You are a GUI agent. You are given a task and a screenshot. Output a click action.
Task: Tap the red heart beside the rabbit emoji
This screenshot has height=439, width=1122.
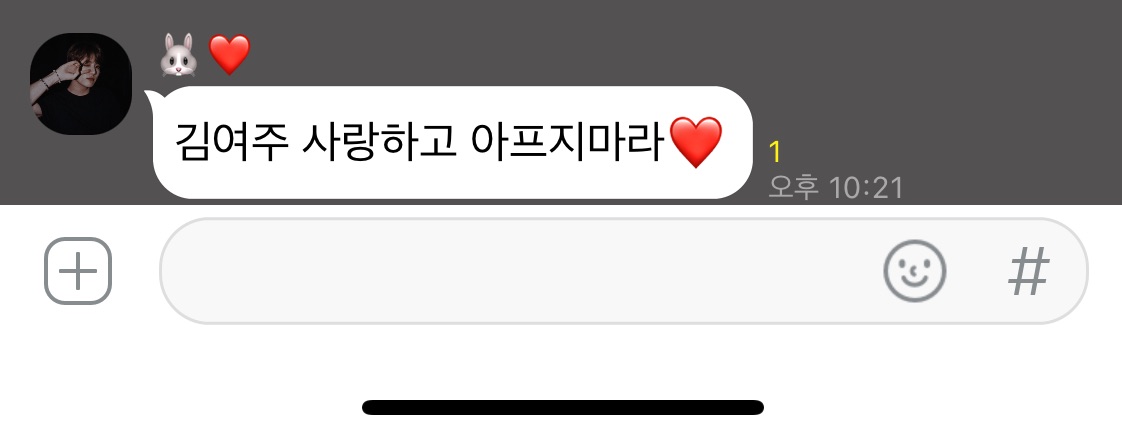(x=230, y=55)
